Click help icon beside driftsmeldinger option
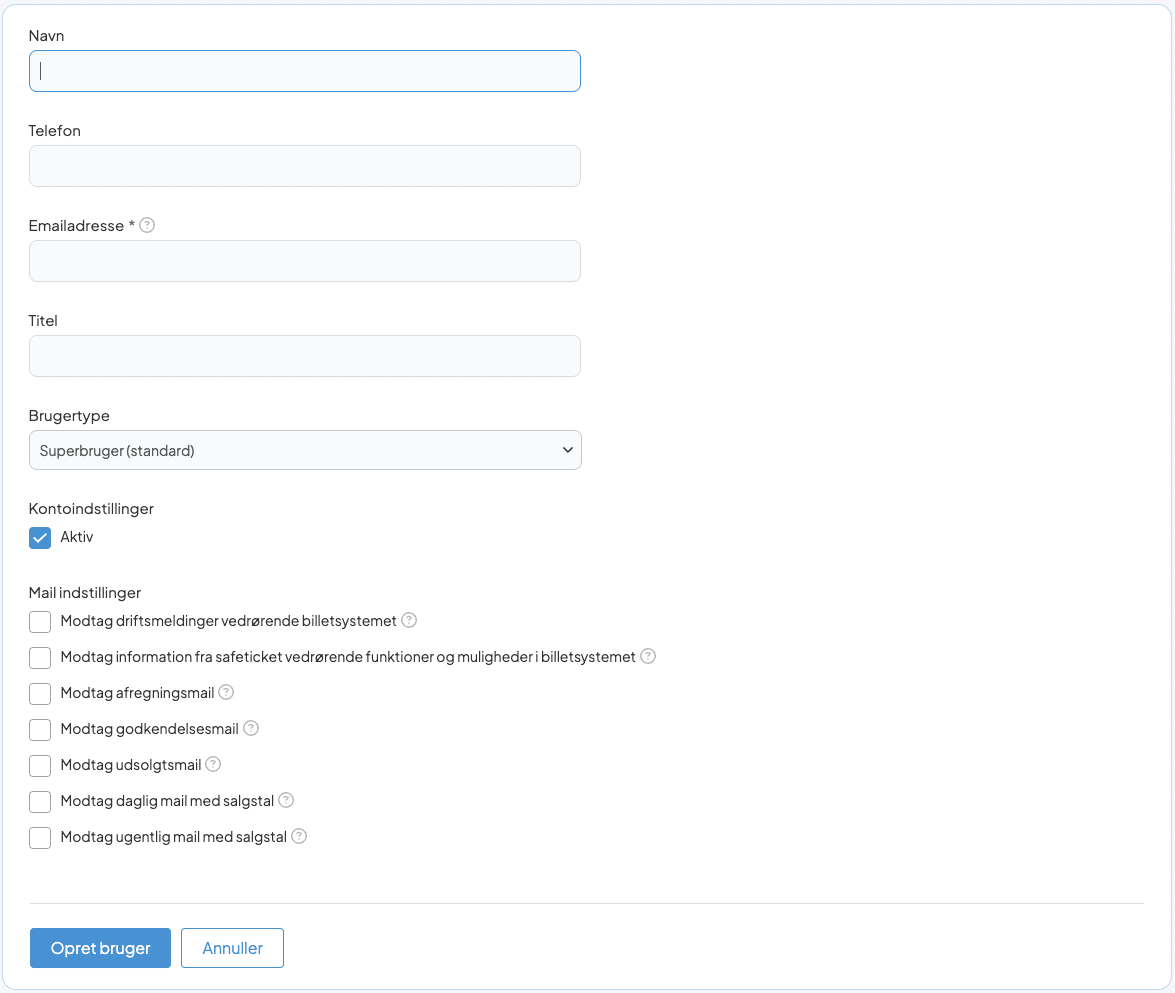Image resolution: width=1175 pixels, height=993 pixels. click(409, 620)
